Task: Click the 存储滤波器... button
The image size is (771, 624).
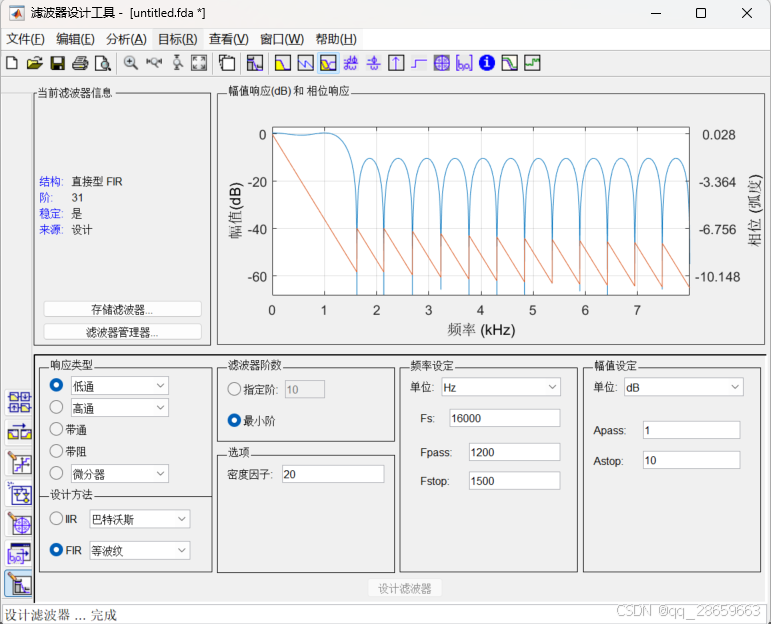Action: point(122,309)
